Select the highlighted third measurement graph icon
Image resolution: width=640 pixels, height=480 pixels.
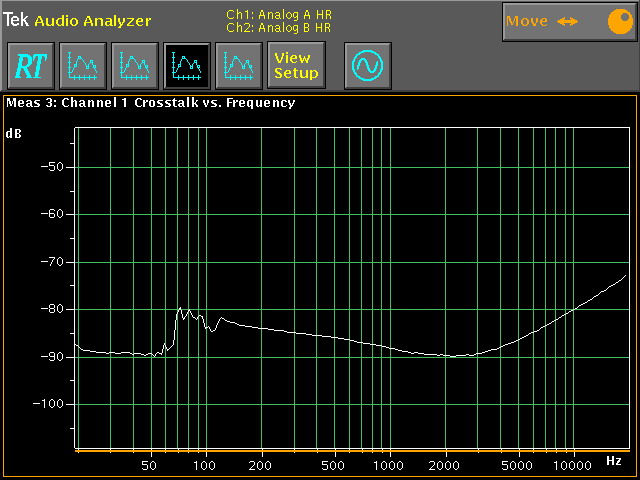tap(186, 66)
